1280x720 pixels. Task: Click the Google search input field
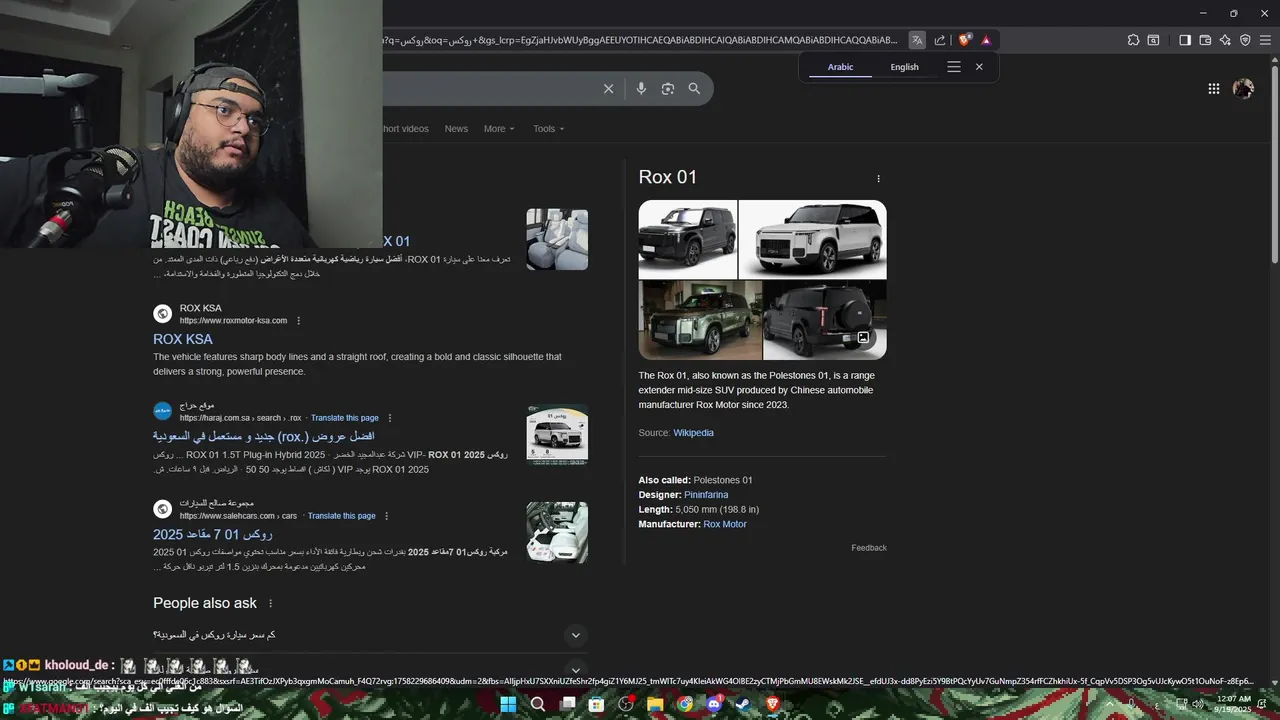coord(490,89)
